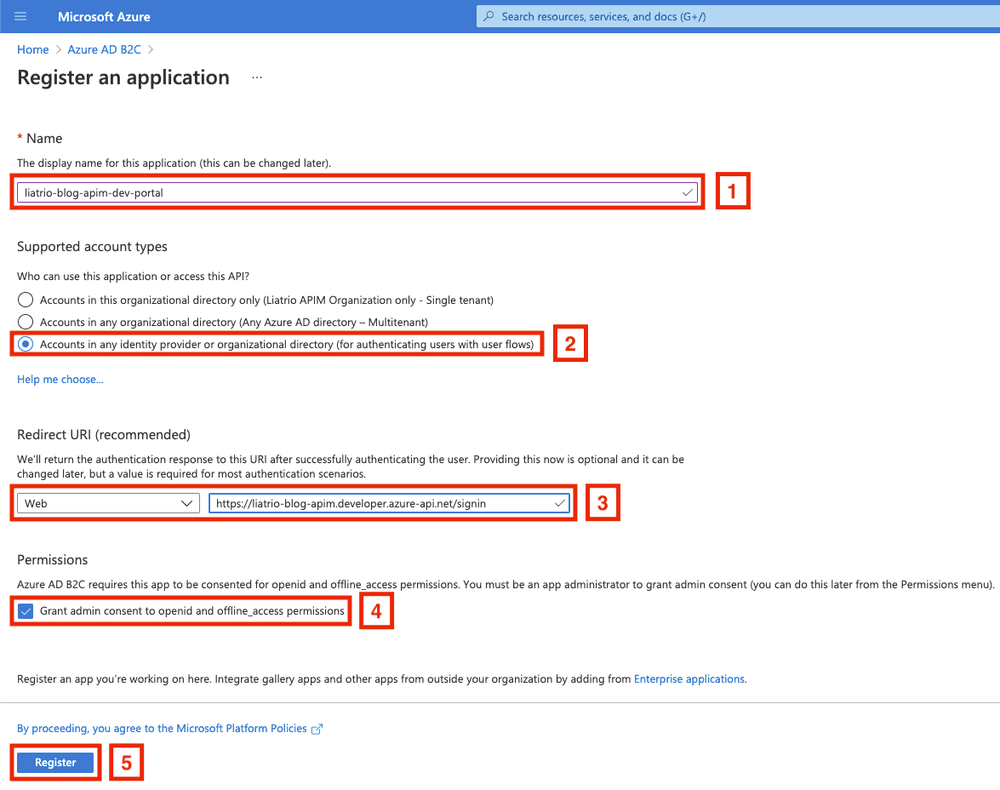Click the external link icon after Microsoft Platform Policies
The width and height of the screenshot is (1000, 790).
coord(317,729)
